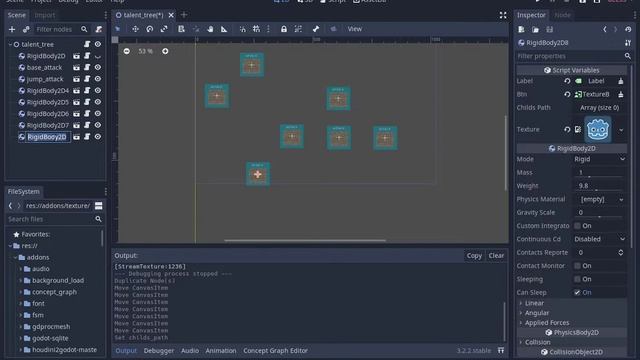Image resolution: width=640 pixels, height=360 pixels.
Task: Toggle visibility of RigidBody2D4 node
Action: (x=98, y=91)
